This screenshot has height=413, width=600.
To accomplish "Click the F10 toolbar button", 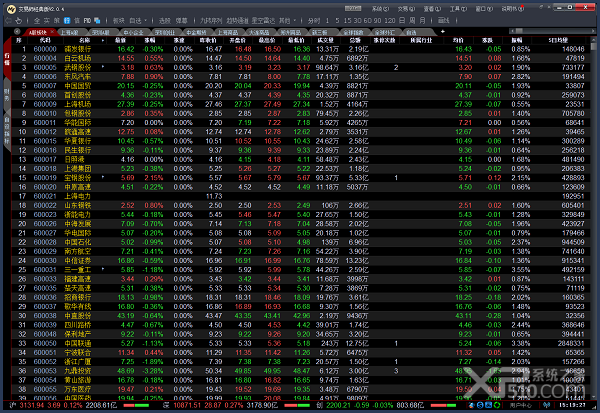I will (87, 21).
